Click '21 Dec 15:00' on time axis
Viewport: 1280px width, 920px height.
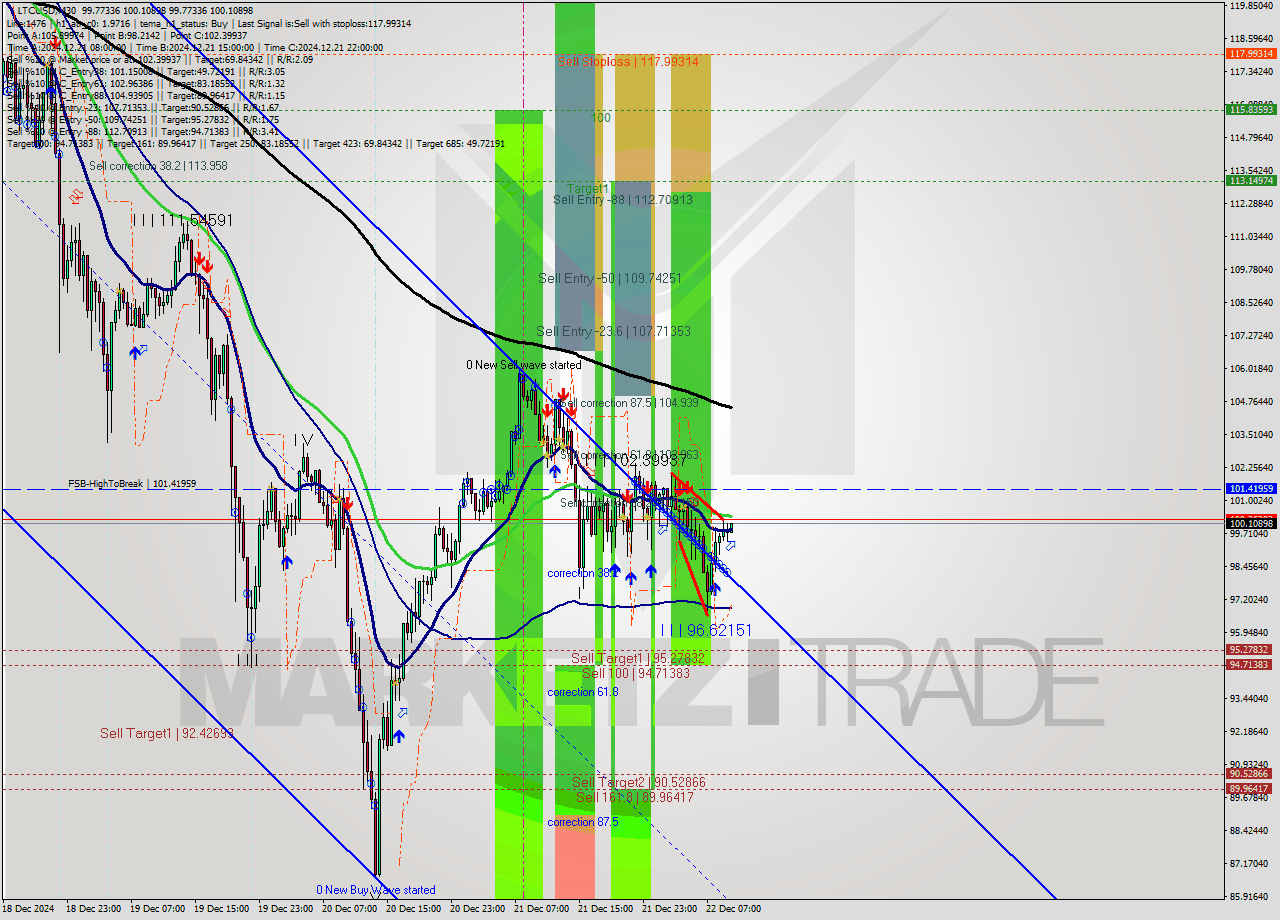coord(605,910)
